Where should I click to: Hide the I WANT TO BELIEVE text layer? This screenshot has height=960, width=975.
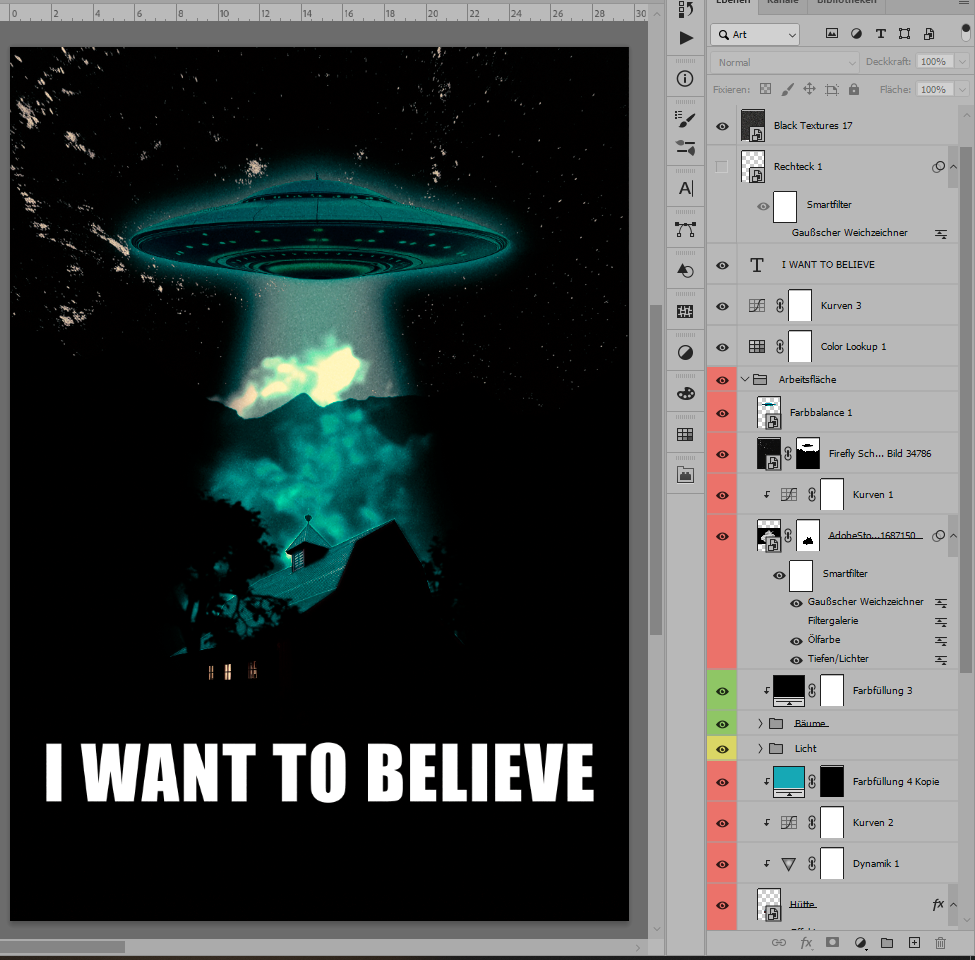722,265
